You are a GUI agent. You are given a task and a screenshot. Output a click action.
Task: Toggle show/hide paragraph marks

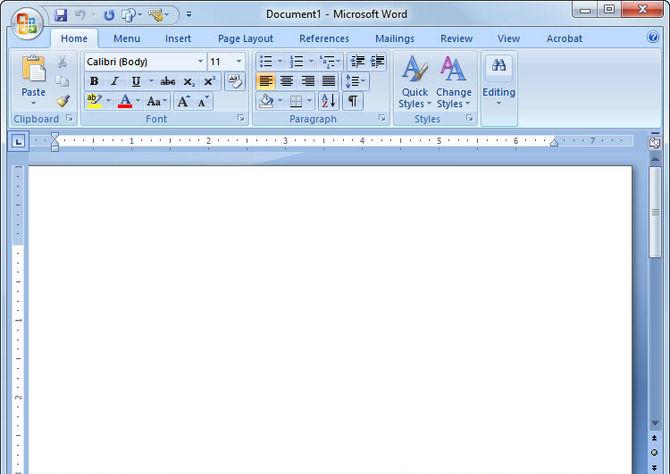[353, 101]
